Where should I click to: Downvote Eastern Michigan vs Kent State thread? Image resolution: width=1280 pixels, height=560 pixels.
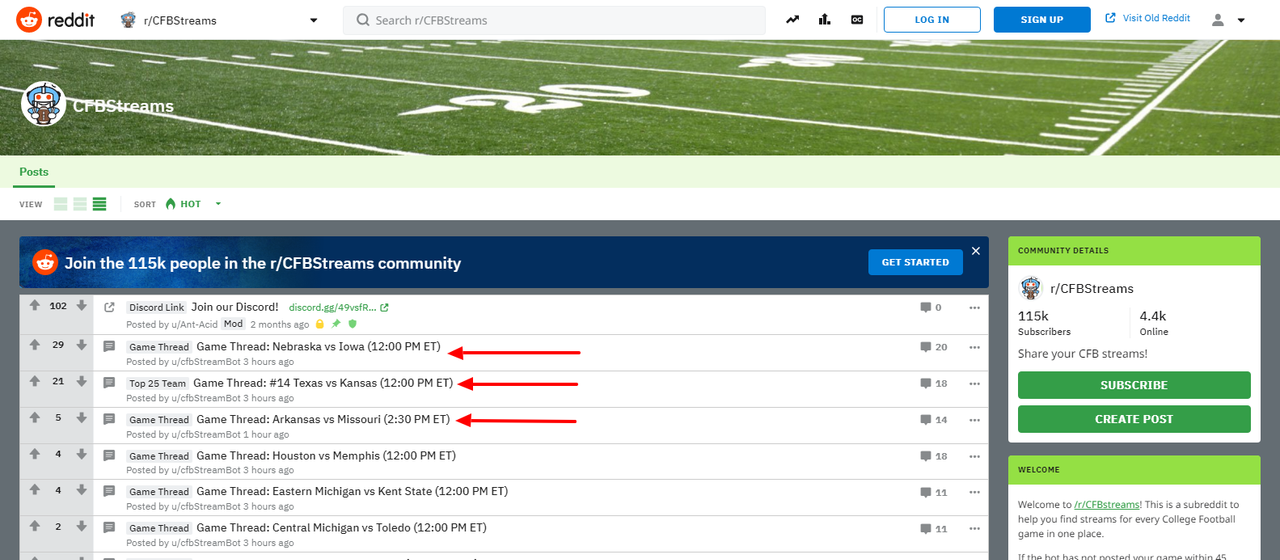point(81,489)
